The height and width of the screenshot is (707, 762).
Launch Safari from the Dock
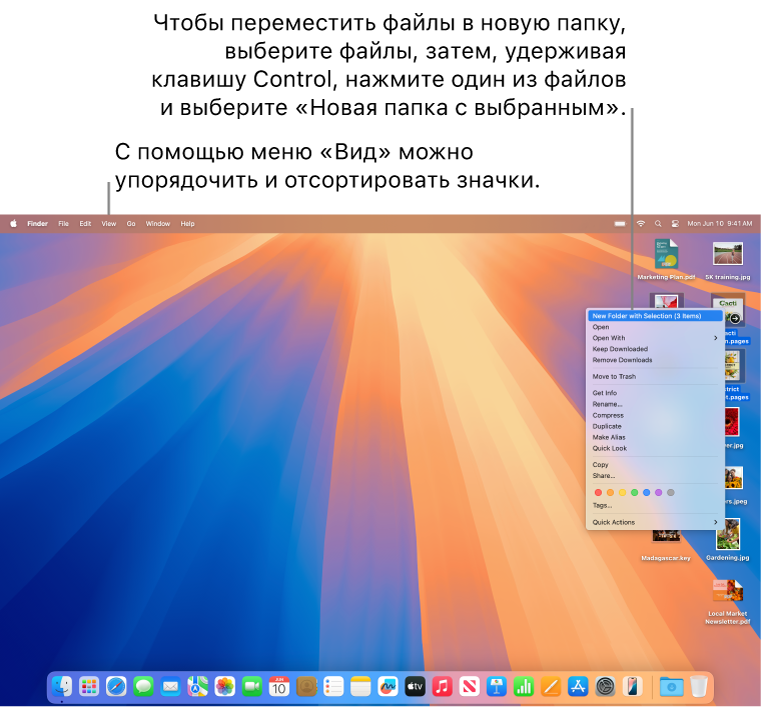(x=116, y=687)
